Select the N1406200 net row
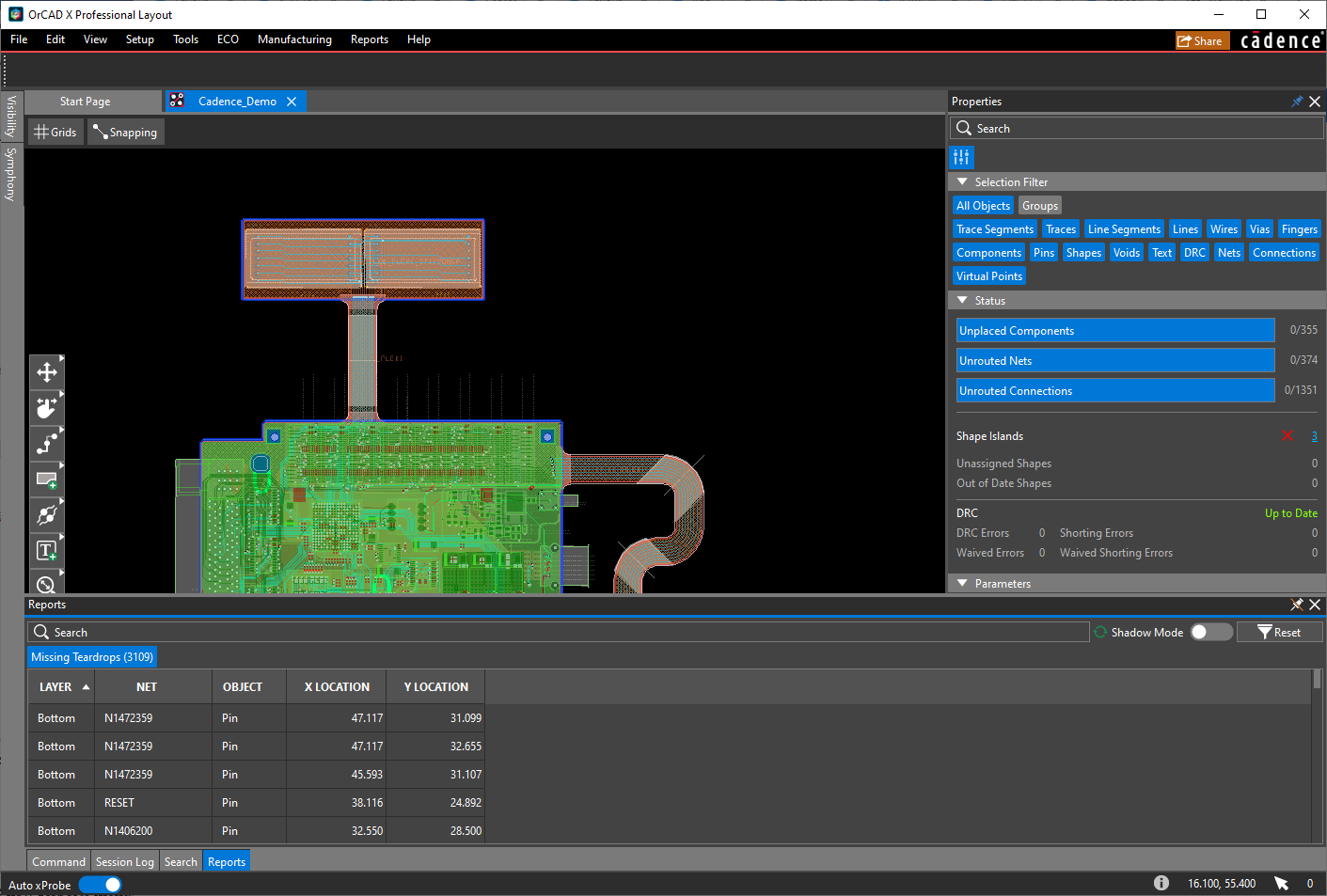This screenshot has height=896, width=1327. coord(256,831)
